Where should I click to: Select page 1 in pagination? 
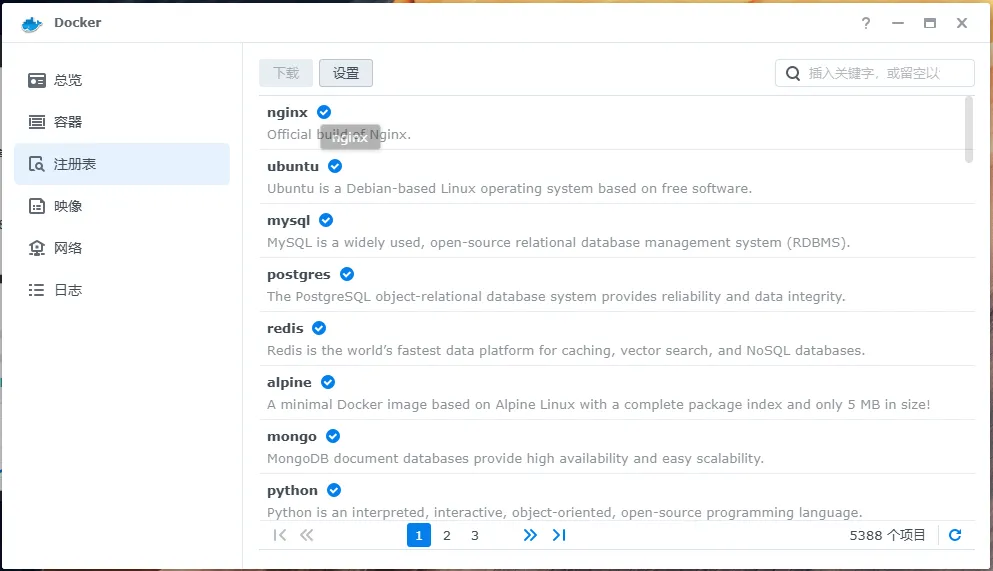pyautogui.click(x=419, y=536)
